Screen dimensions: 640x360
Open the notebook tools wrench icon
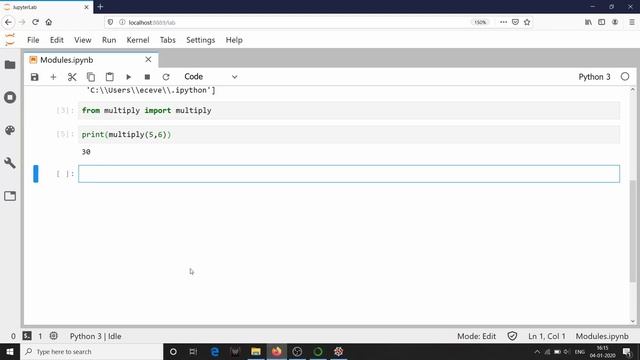(10, 163)
